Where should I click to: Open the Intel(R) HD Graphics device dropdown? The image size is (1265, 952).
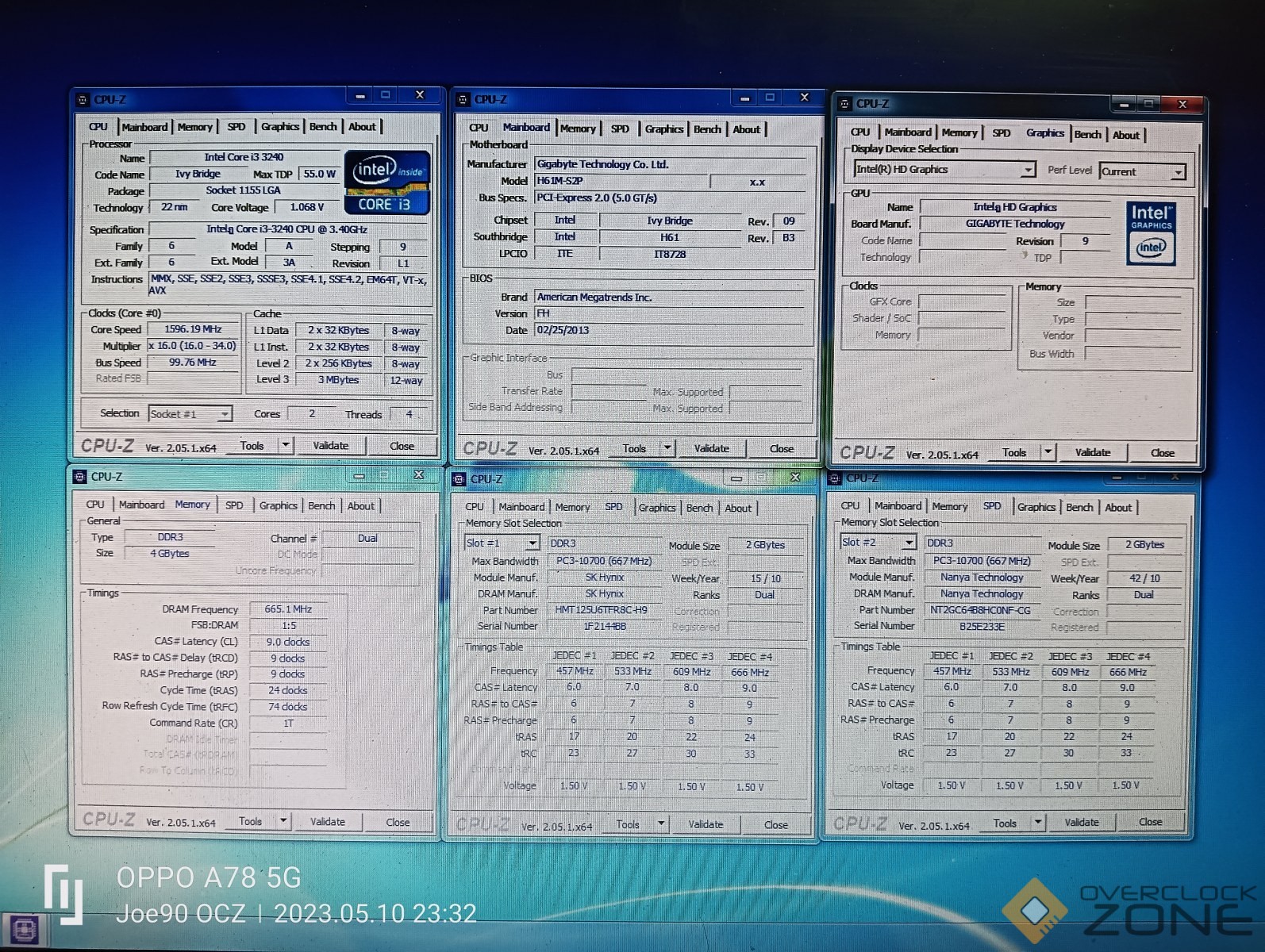tap(1028, 170)
